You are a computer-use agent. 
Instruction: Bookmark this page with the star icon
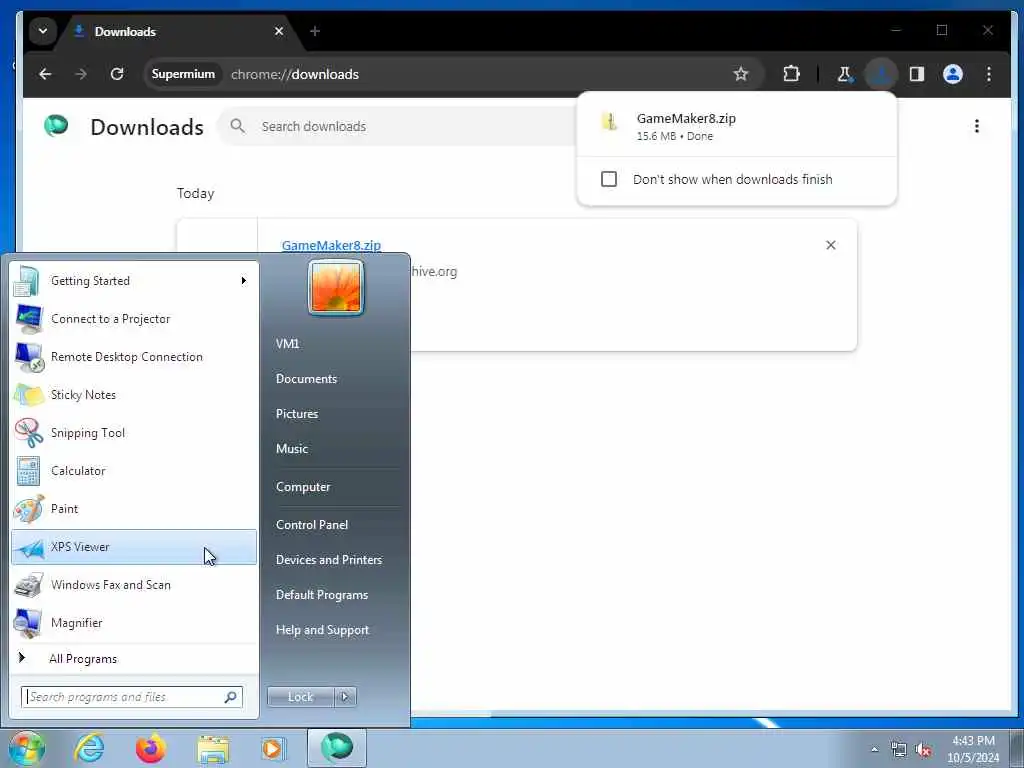(741, 74)
